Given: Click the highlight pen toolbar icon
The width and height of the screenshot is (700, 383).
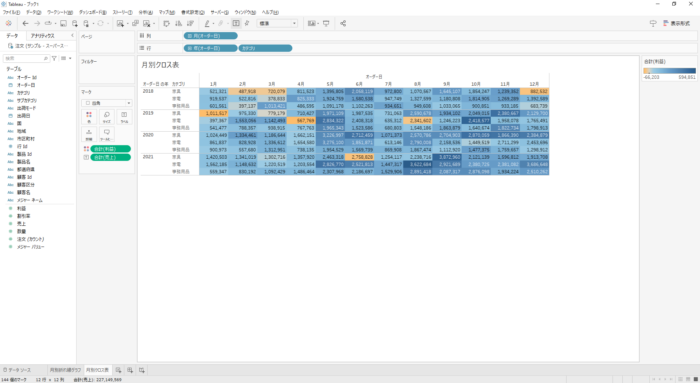Looking at the screenshot, I should [x=207, y=24].
